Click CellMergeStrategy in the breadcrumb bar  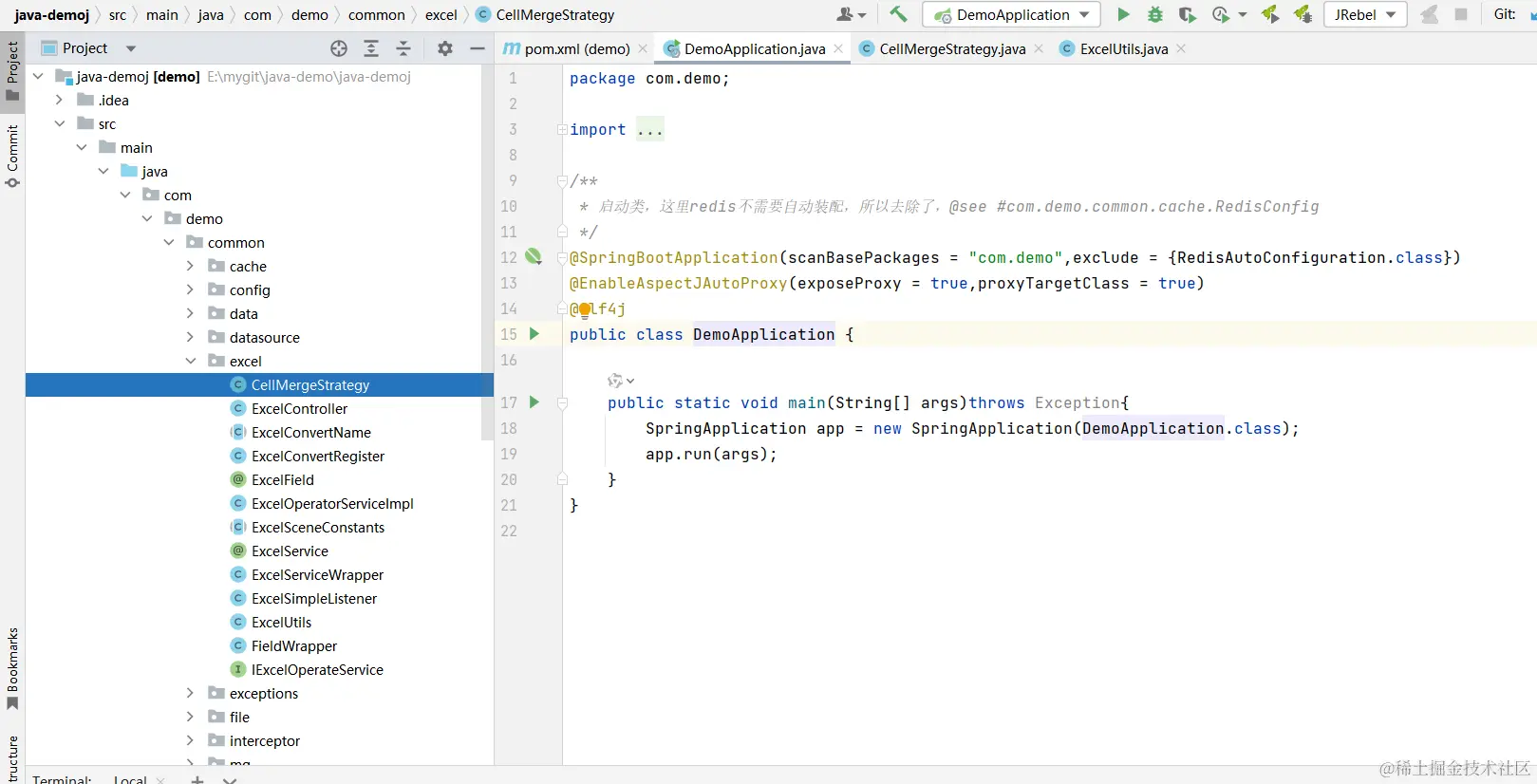point(545,14)
